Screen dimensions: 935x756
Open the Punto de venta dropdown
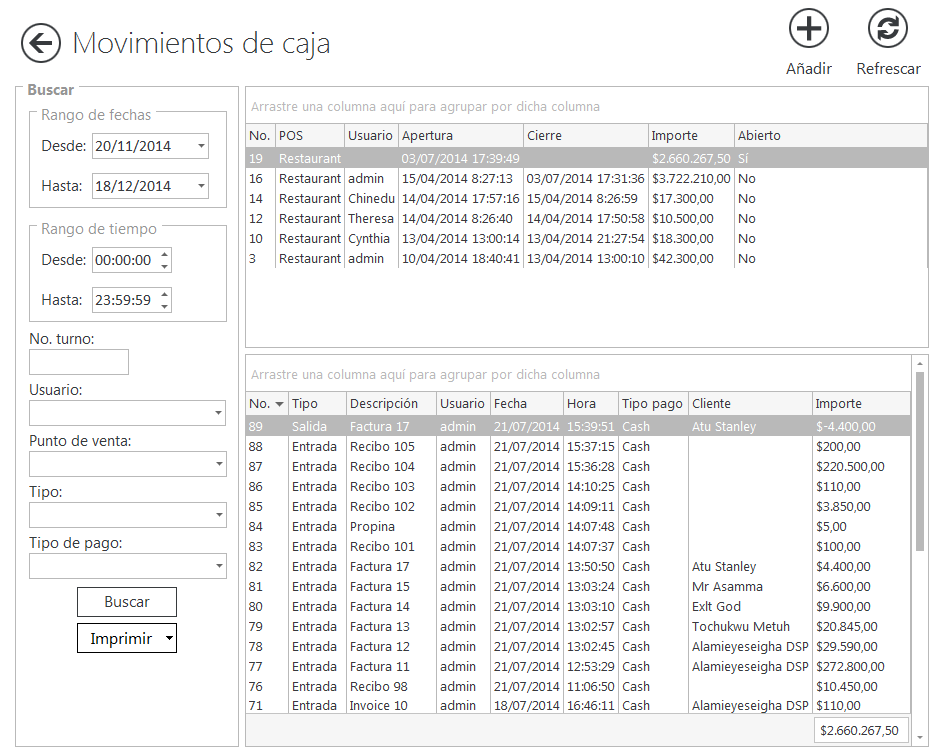tap(218, 465)
